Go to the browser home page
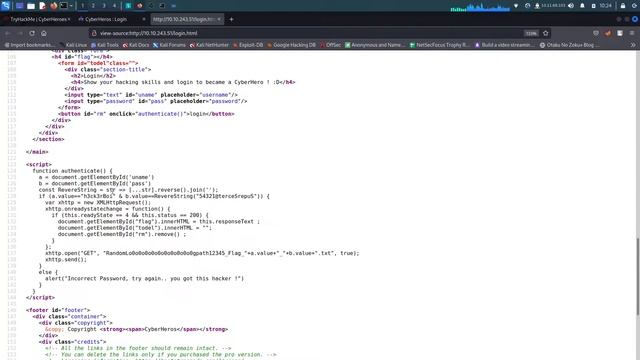The height and width of the screenshot is (360, 640). click(x=44, y=33)
